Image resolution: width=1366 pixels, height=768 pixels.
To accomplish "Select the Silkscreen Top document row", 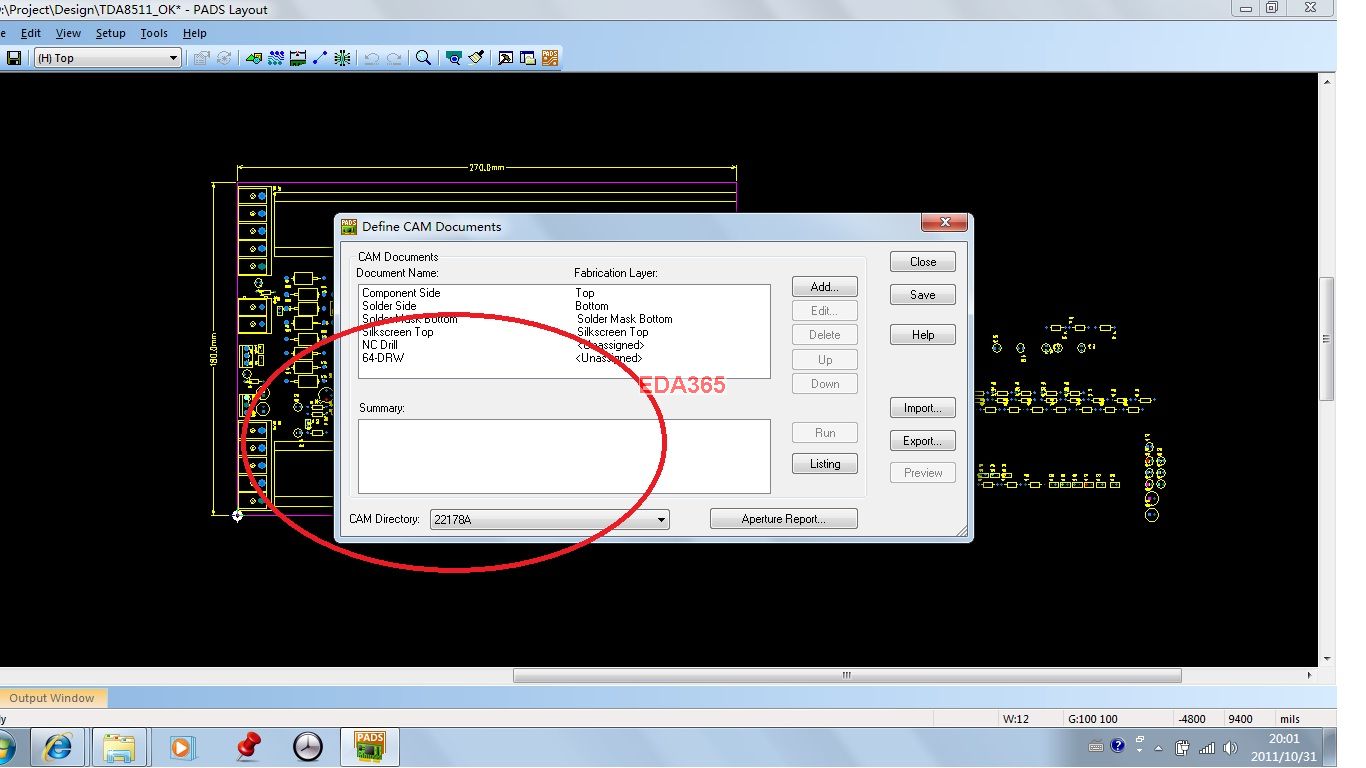I will coord(564,332).
